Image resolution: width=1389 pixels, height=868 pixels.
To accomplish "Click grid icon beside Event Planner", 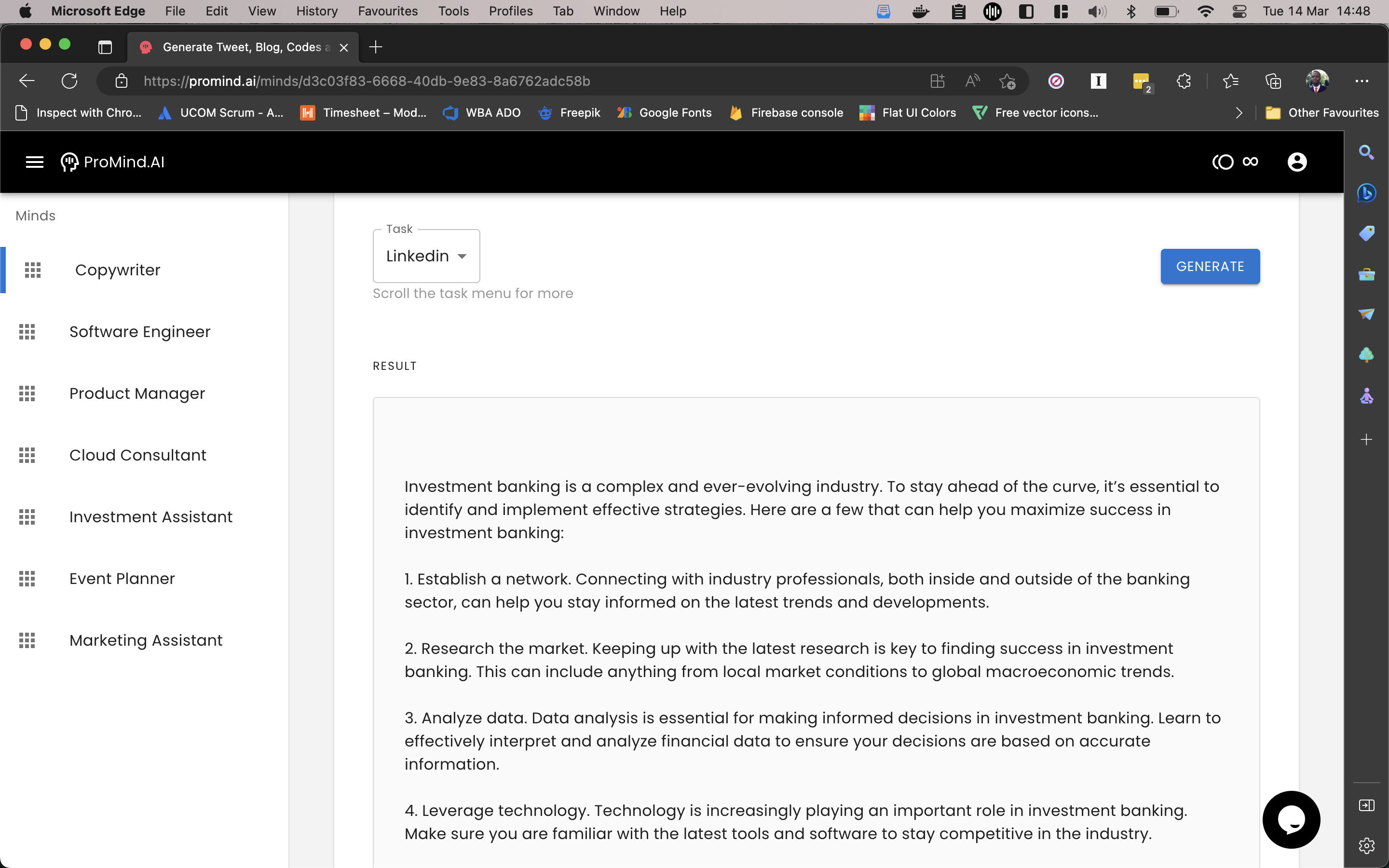I will 27,579.
